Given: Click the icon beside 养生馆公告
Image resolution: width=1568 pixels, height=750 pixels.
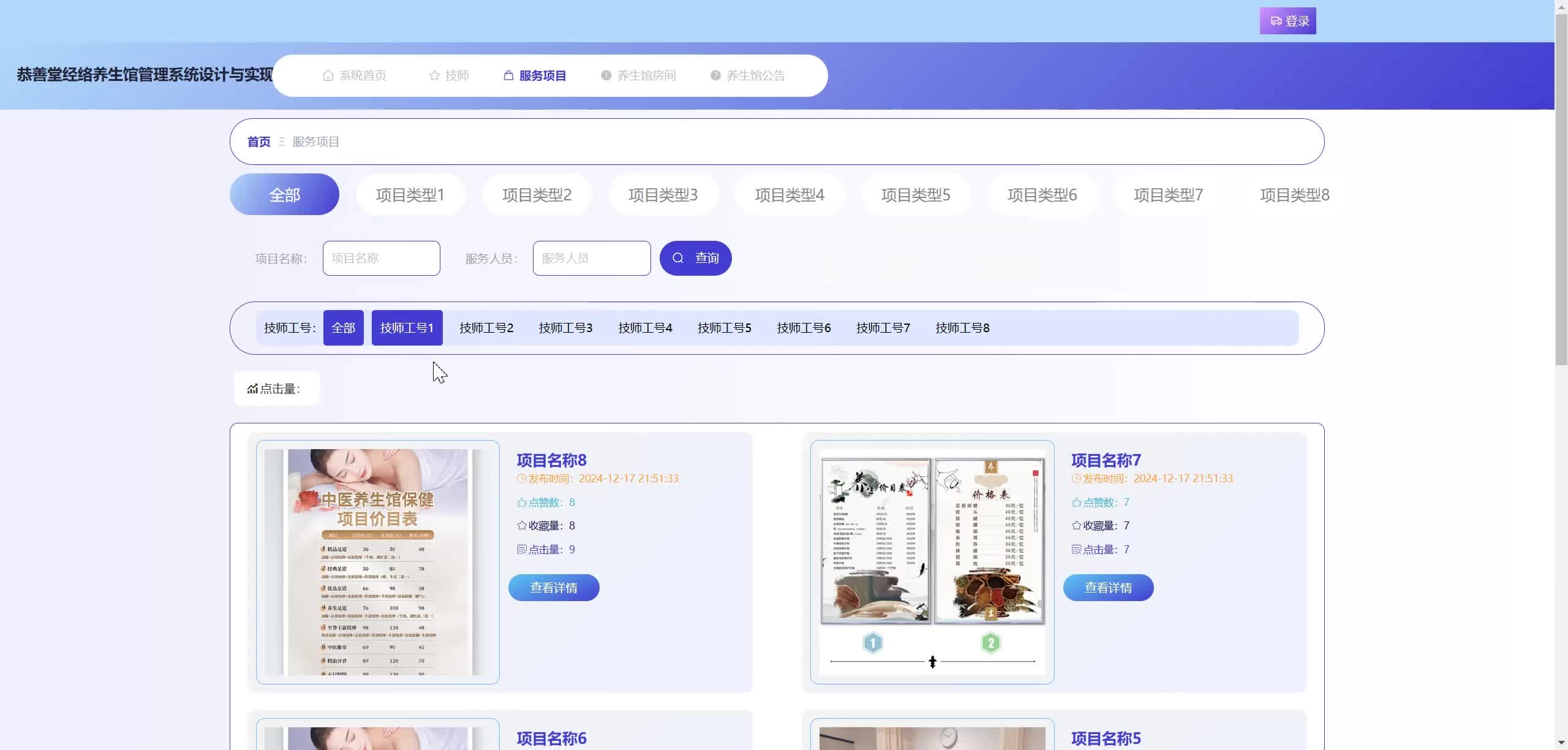Looking at the screenshot, I should tap(715, 75).
